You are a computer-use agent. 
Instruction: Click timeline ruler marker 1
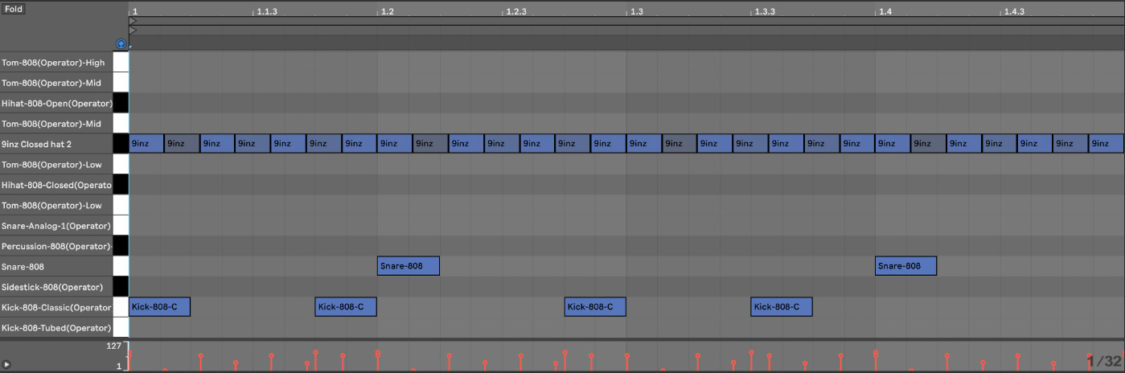(x=134, y=12)
